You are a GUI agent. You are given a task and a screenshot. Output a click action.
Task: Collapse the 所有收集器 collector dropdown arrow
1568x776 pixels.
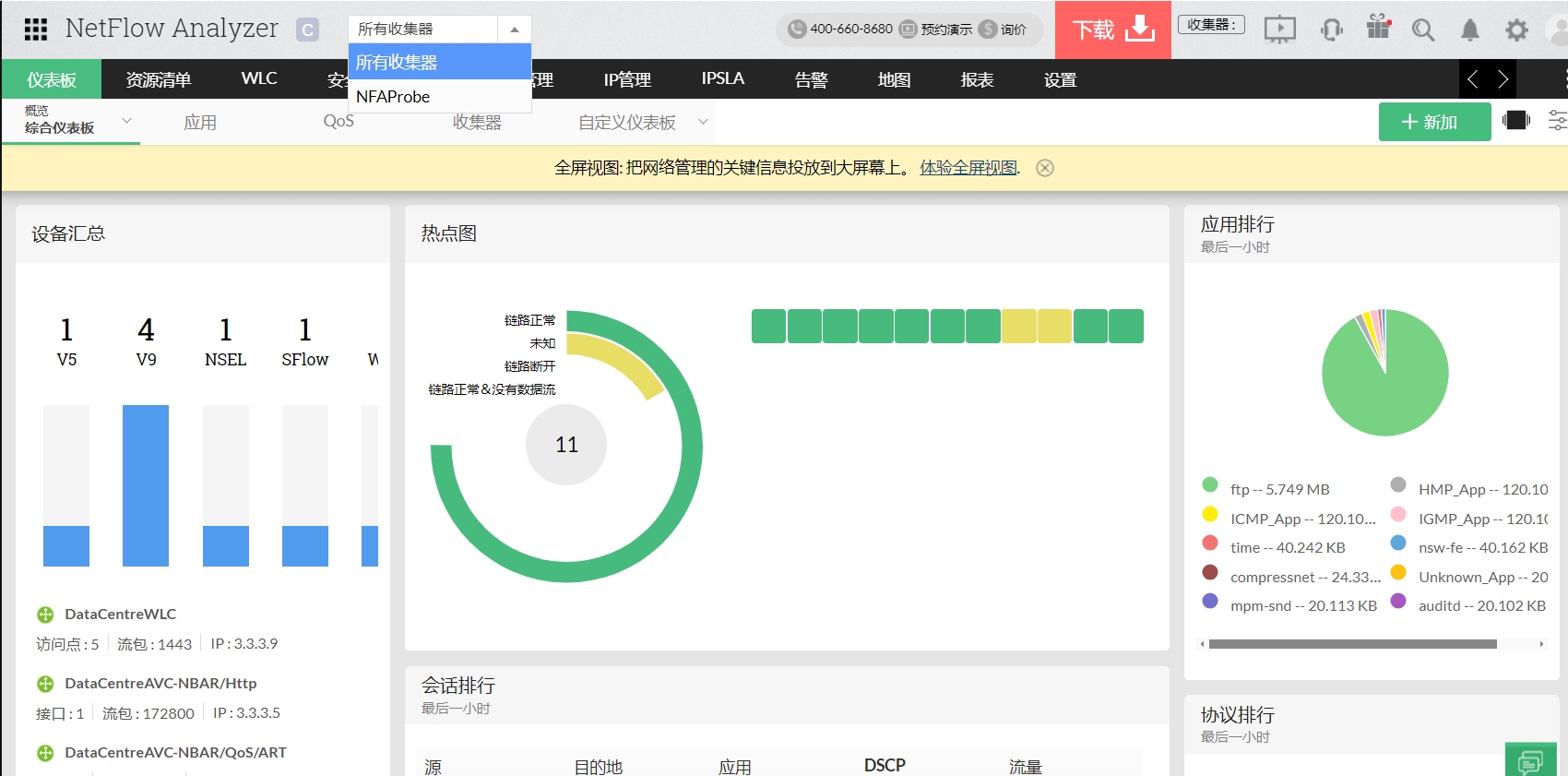point(515,30)
